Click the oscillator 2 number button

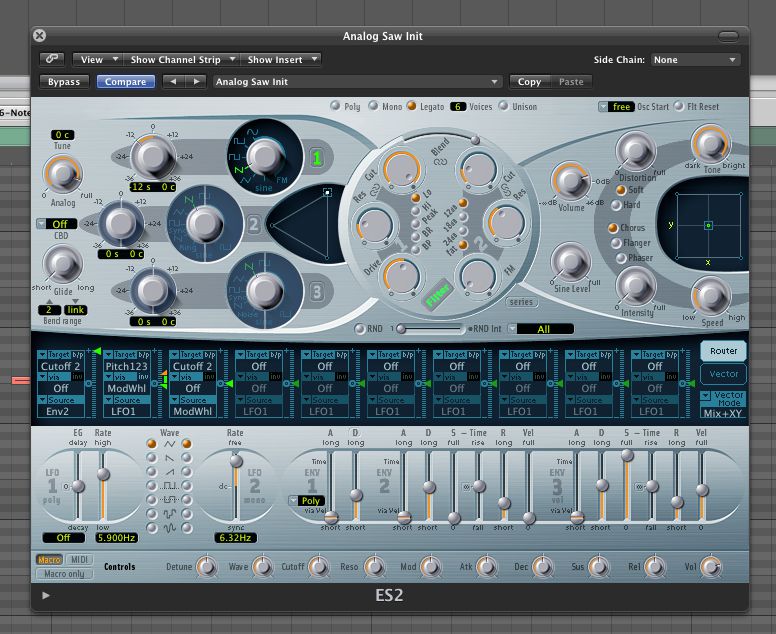pyautogui.click(x=253, y=225)
